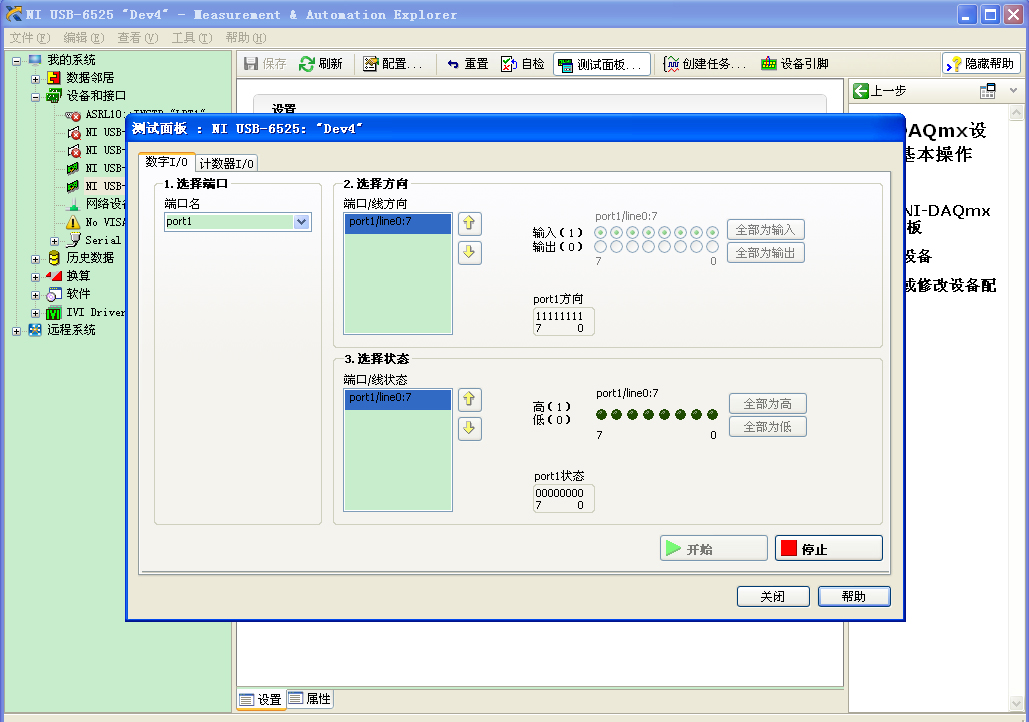
Task: Click the 开始 start button
Action: tap(713, 549)
